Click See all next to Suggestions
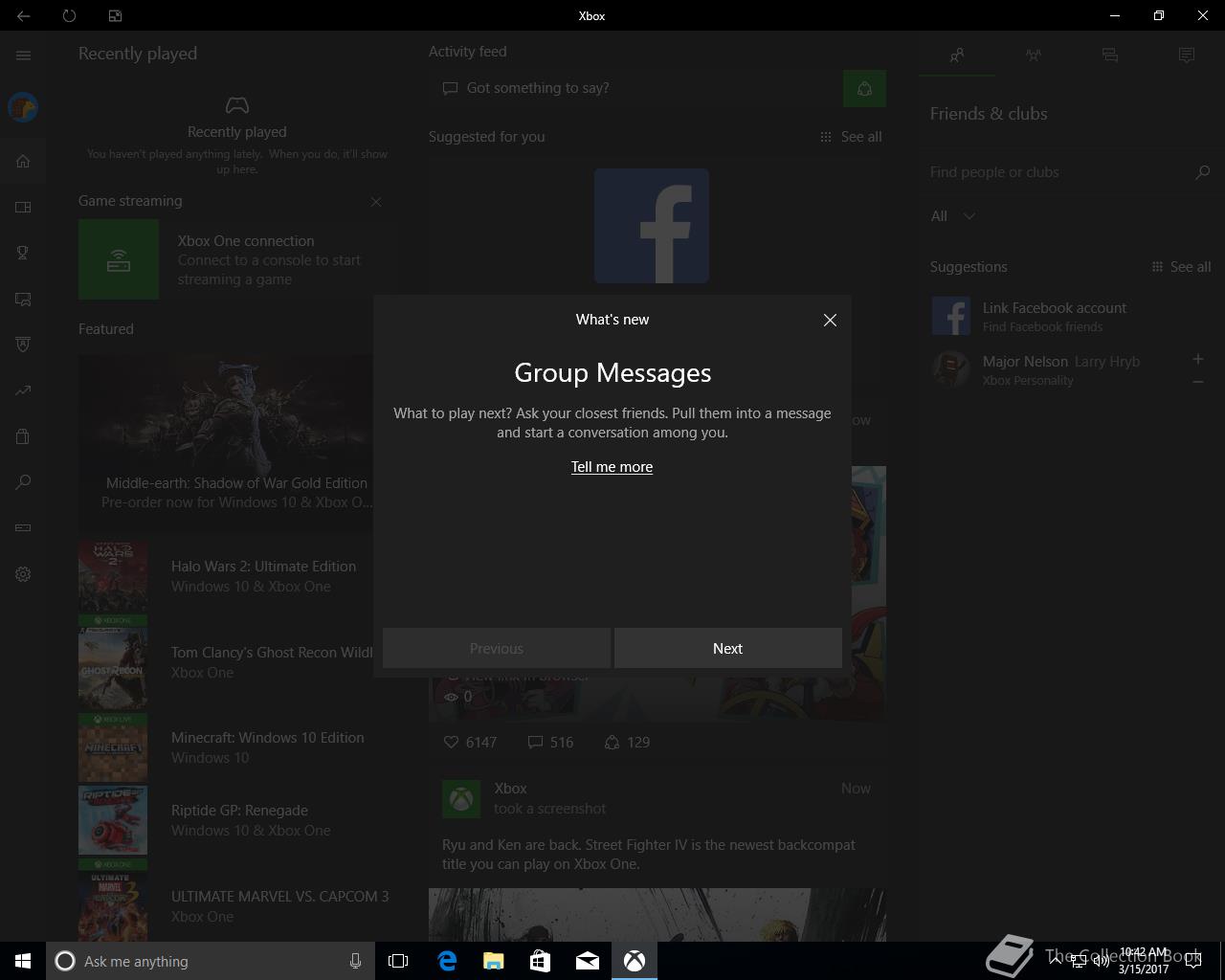1225x980 pixels. coord(1181,267)
